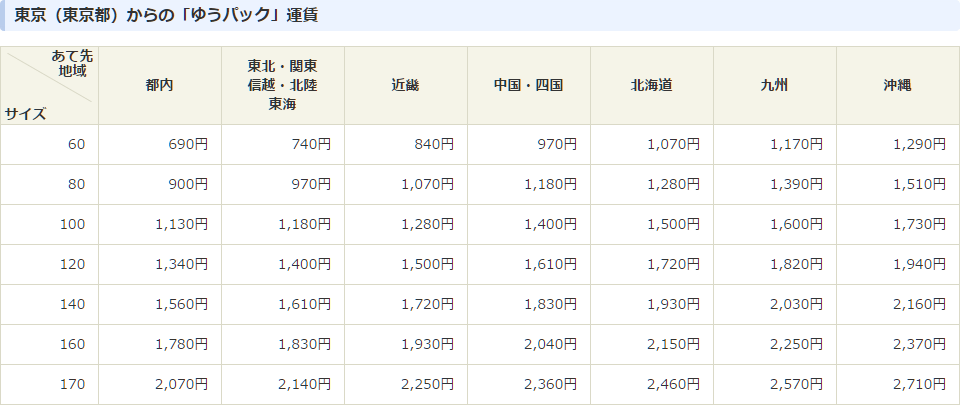Select the size 170 row label
Image resolution: width=960 pixels, height=405 pixels.
tap(72, 384)
